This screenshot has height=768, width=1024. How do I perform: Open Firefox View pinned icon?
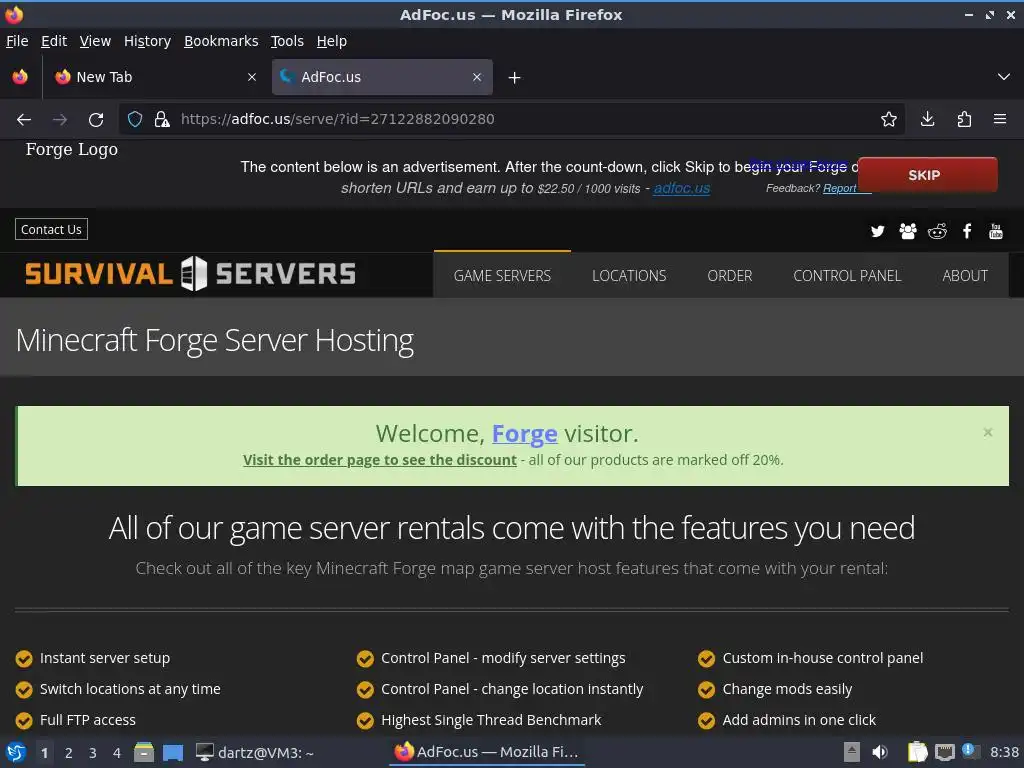(20, 77)
